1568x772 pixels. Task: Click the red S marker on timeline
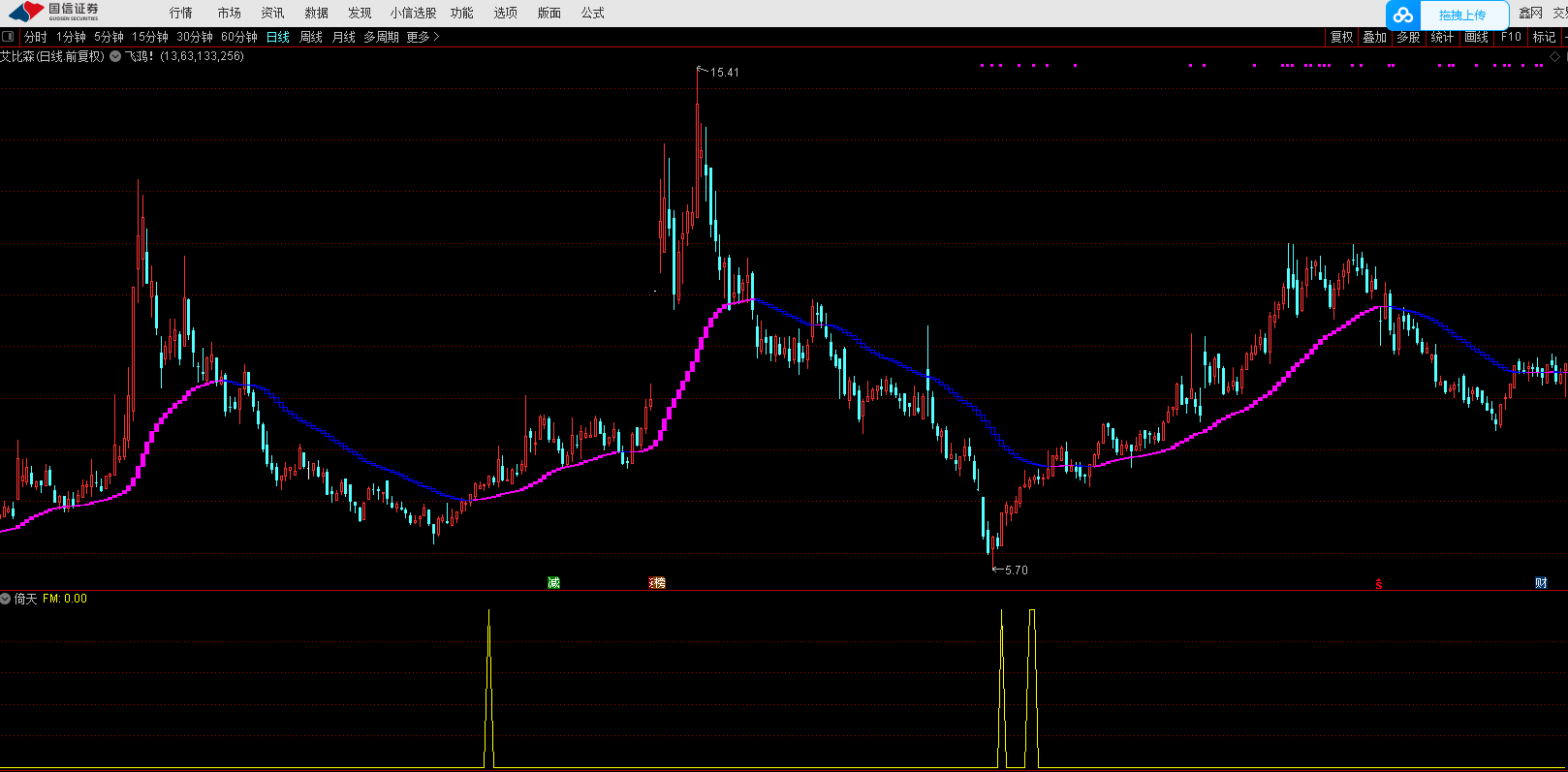(x=1378, y=583)
